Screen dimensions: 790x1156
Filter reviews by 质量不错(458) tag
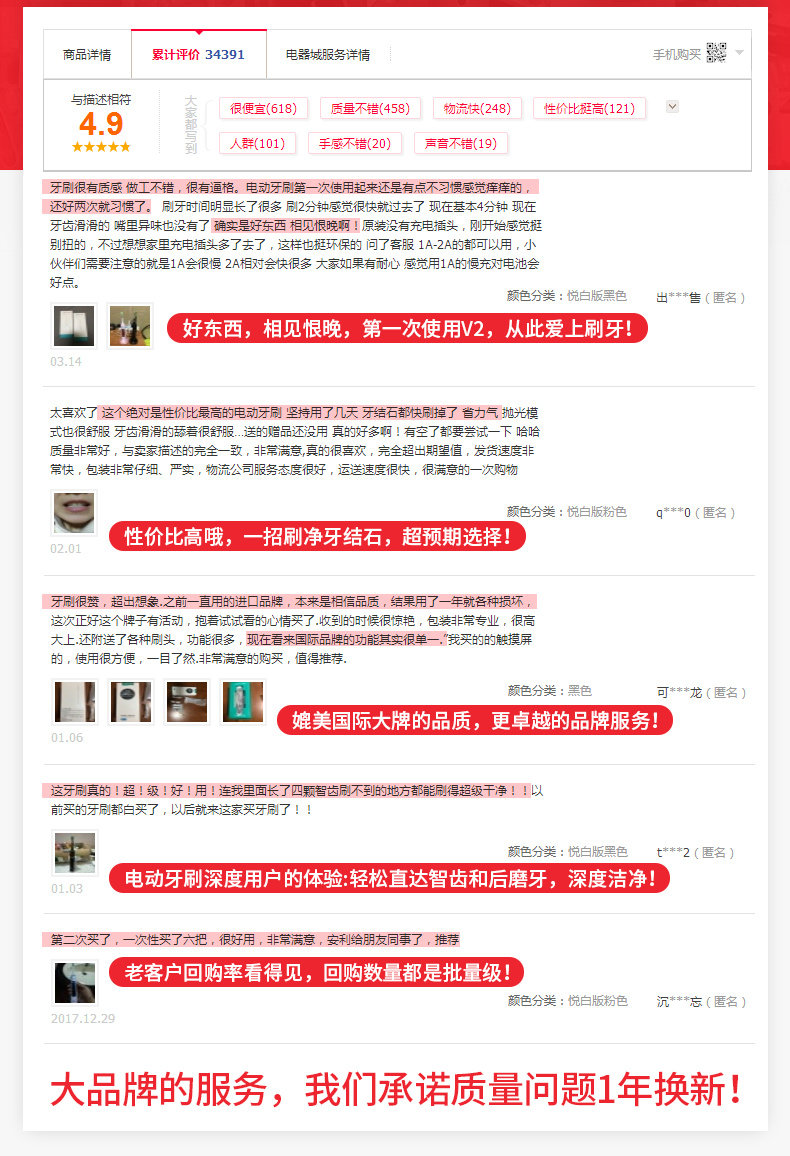(370, 108)
